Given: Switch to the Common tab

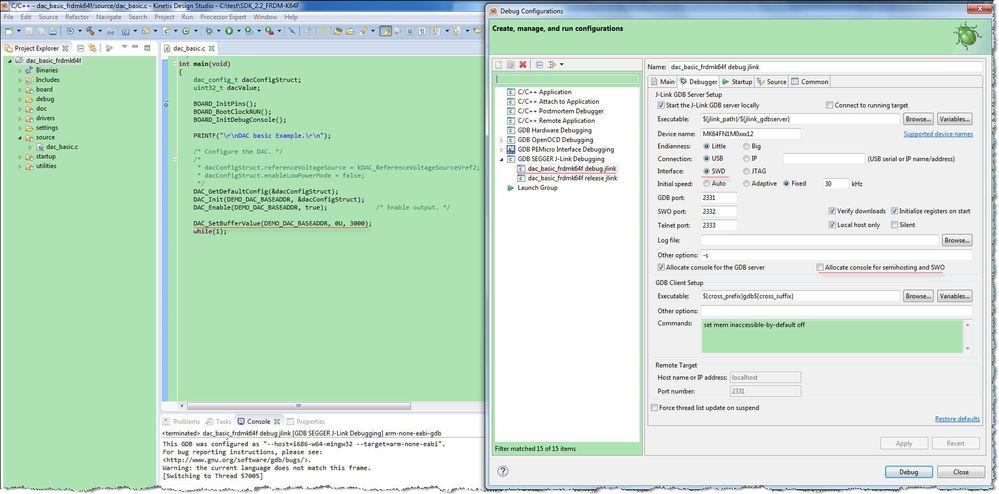Looking at the screenshot, I should click(810, 82).
